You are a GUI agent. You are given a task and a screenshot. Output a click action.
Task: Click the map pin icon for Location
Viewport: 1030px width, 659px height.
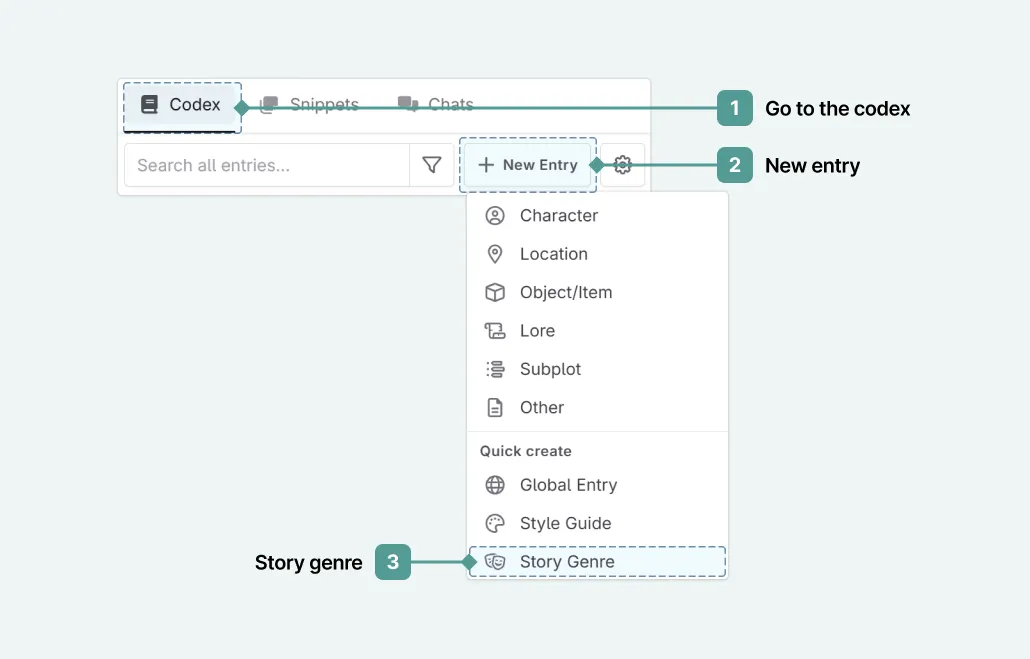tap(496, 253)
